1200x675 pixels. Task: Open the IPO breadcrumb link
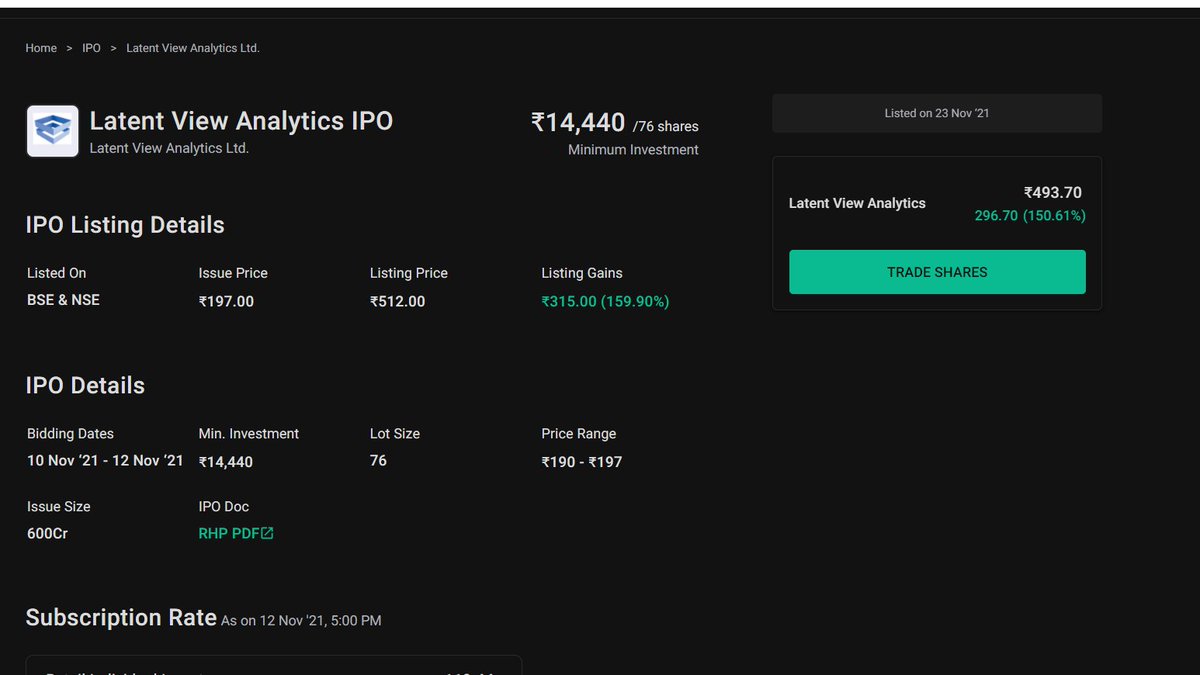tap(91, 48)
